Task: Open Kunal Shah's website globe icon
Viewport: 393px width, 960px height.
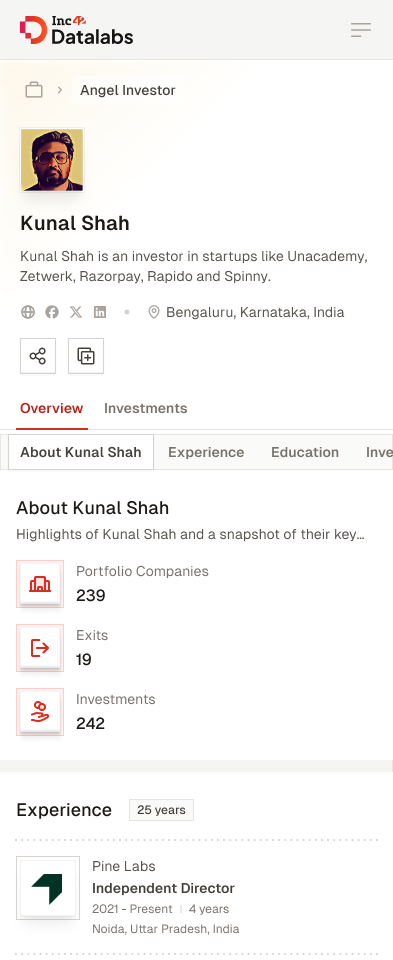Action: [x=28, y=312]
